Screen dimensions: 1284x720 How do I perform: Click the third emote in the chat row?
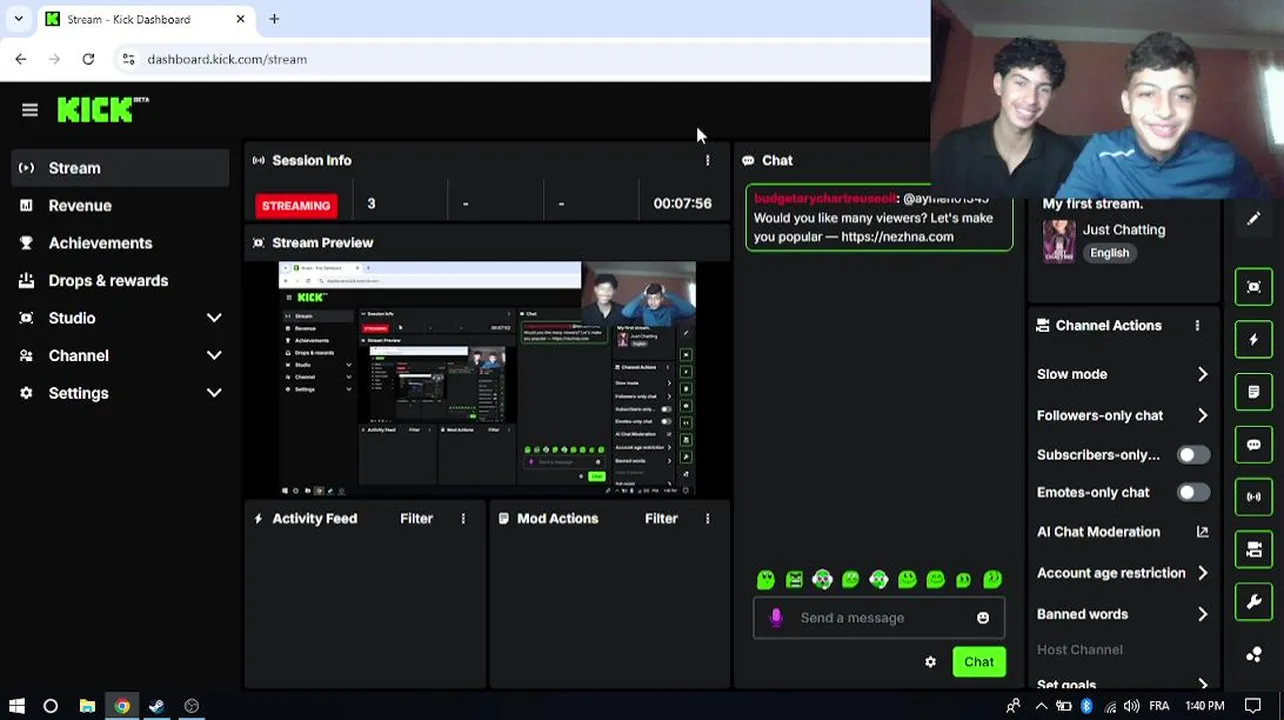(x=822, y=579)
